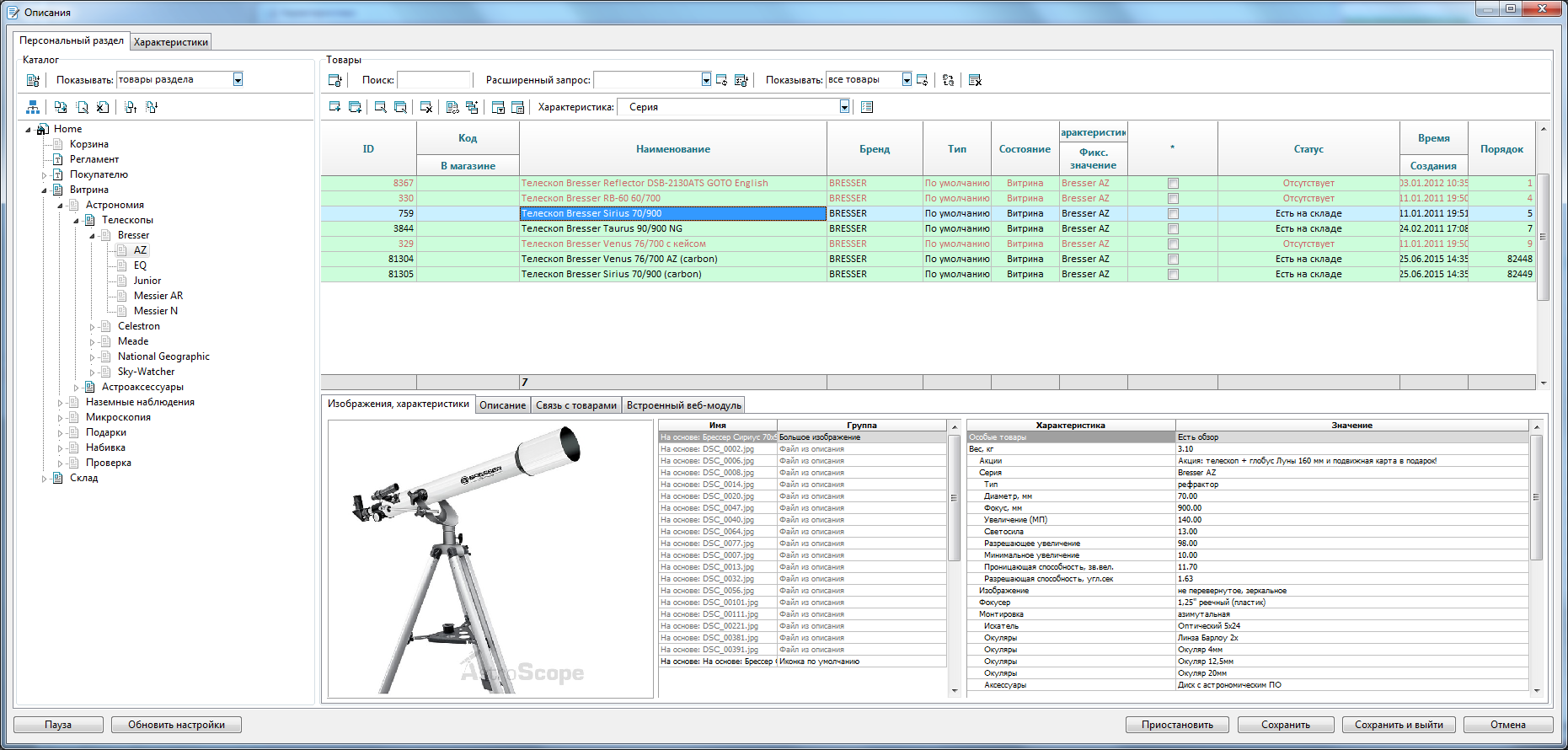Click the apply icon right of the Расширенный запрос field
The image size is (1568, 750).
(721, 80)
